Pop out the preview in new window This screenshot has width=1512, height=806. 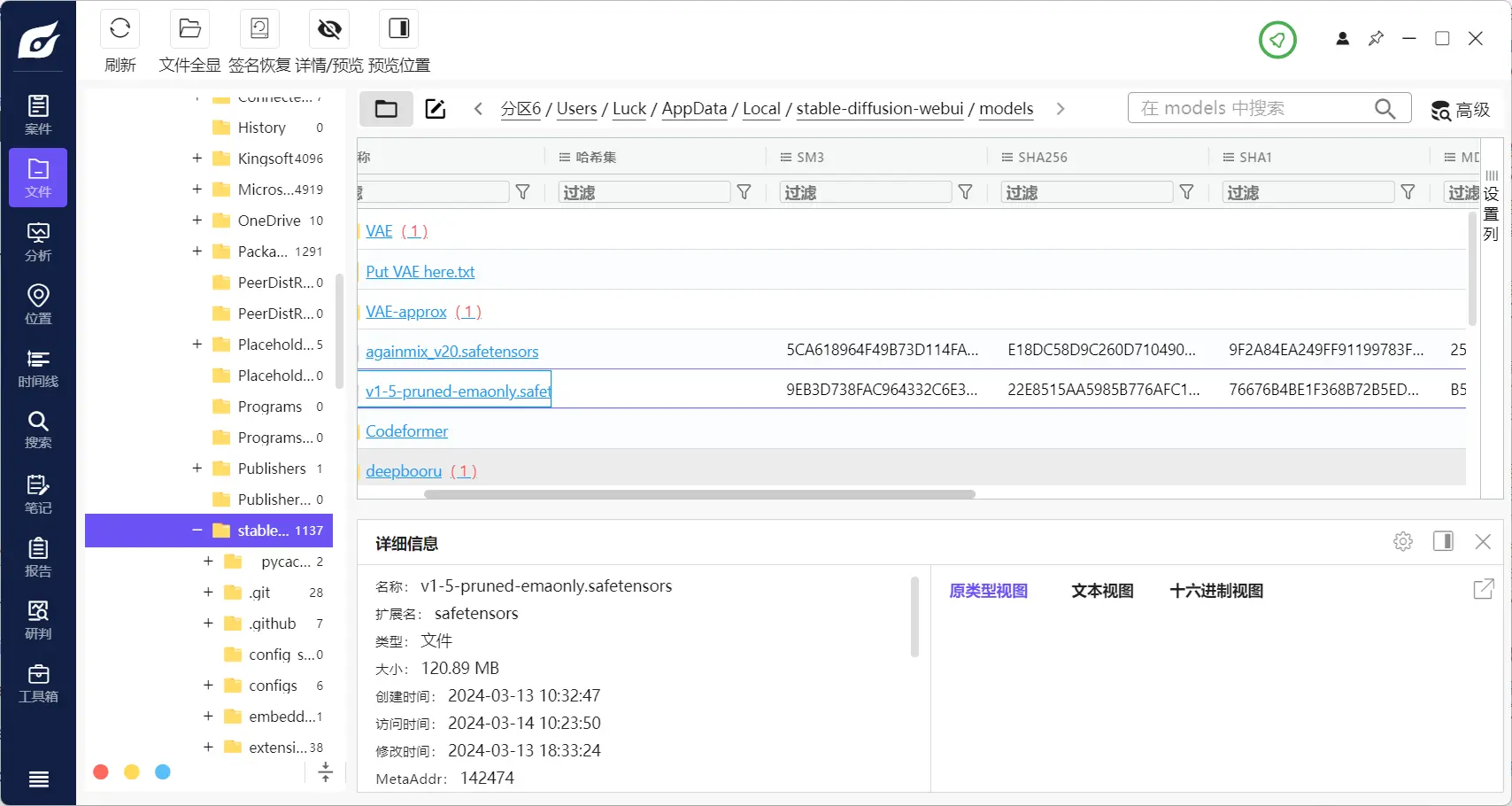click(1484, 589)
